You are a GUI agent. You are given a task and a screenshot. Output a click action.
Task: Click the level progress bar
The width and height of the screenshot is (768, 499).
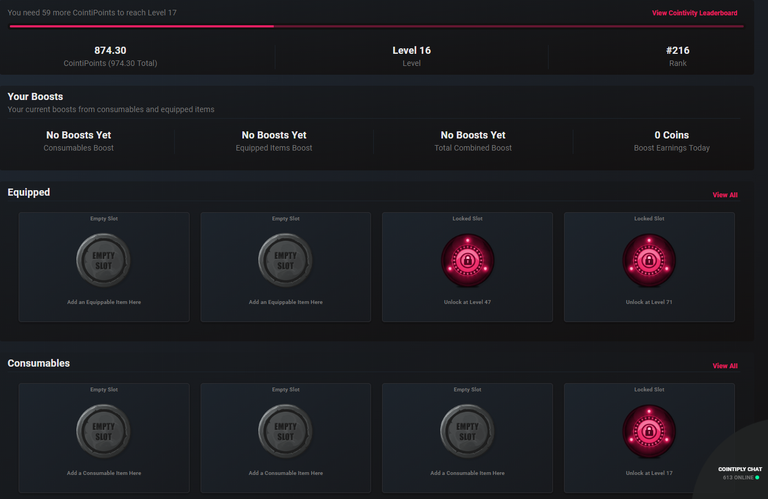pos(375,27)
